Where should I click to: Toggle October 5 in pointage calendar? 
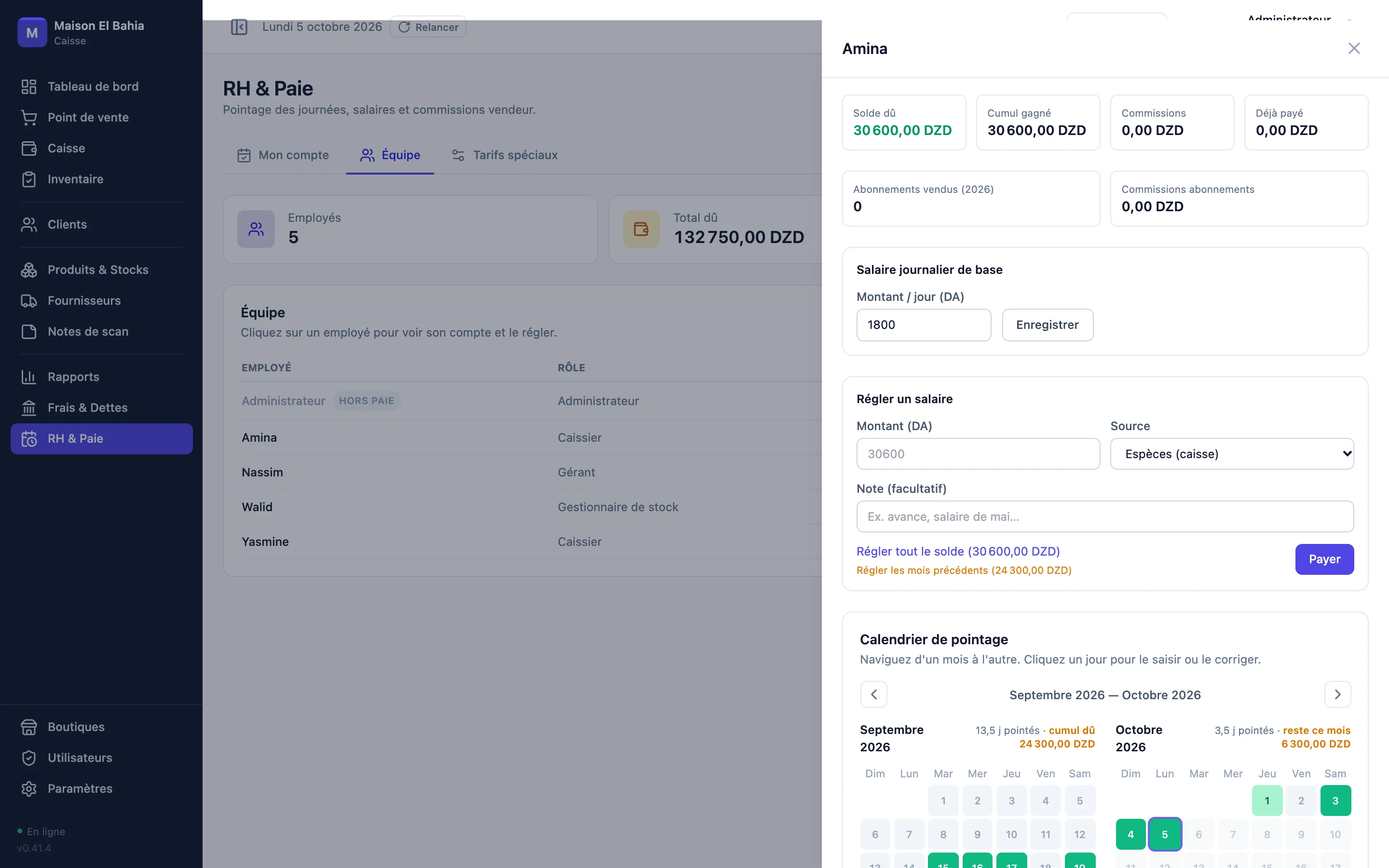[1165, 835]
